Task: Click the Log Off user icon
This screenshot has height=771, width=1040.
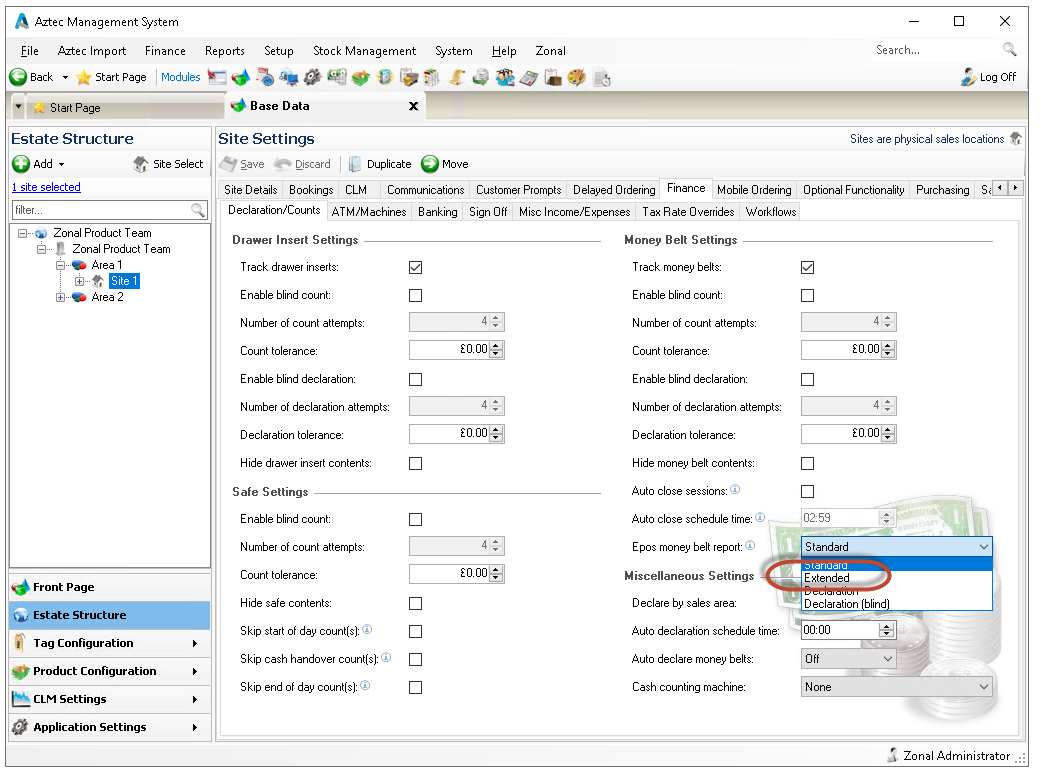Action: click(x=968, y=77)
